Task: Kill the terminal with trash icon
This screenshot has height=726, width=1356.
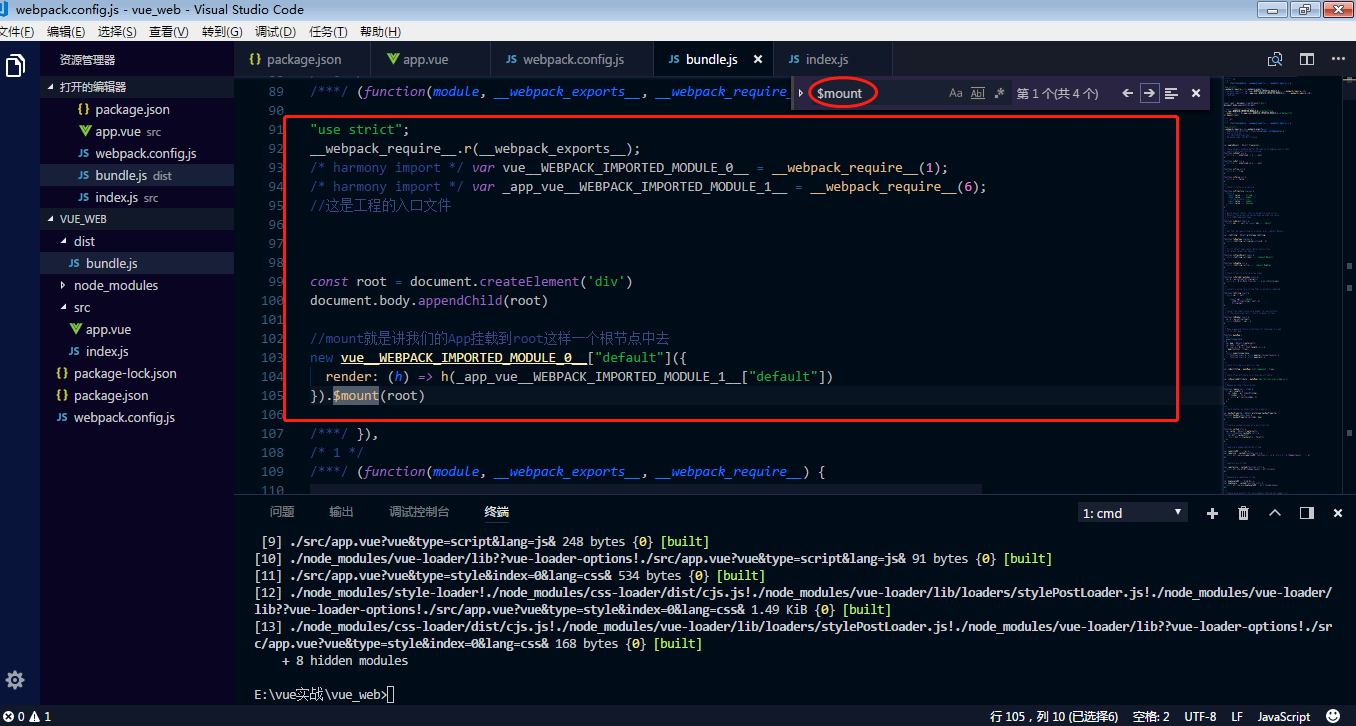Action: (x=1242, y=513)
